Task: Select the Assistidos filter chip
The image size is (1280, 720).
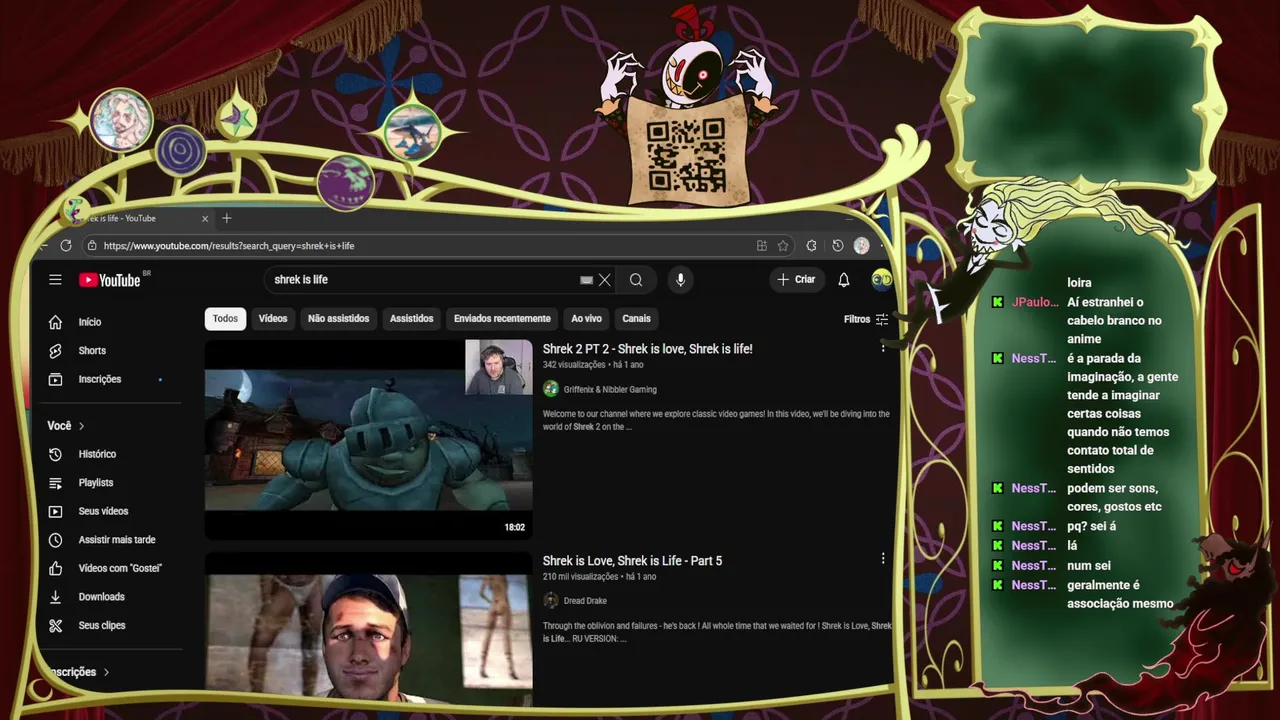Action: [412, 319]
